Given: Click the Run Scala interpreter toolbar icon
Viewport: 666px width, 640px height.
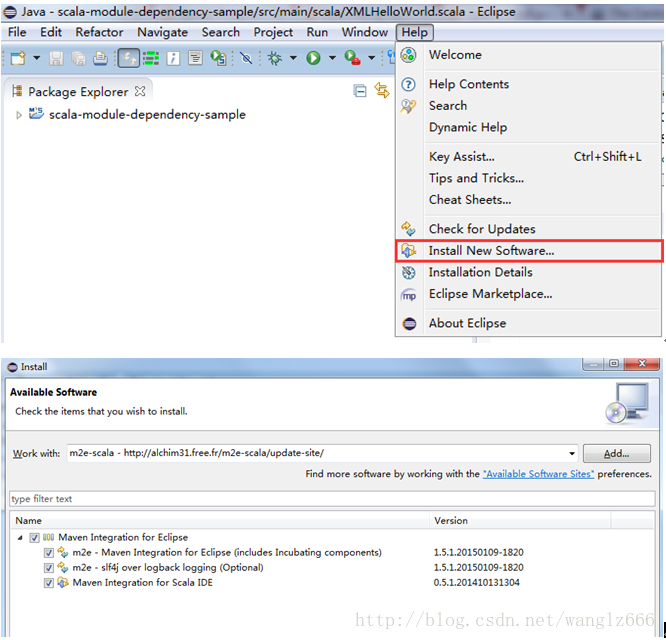Looking at the screenshot, I should pyautogui.click(x=218, y=58).
